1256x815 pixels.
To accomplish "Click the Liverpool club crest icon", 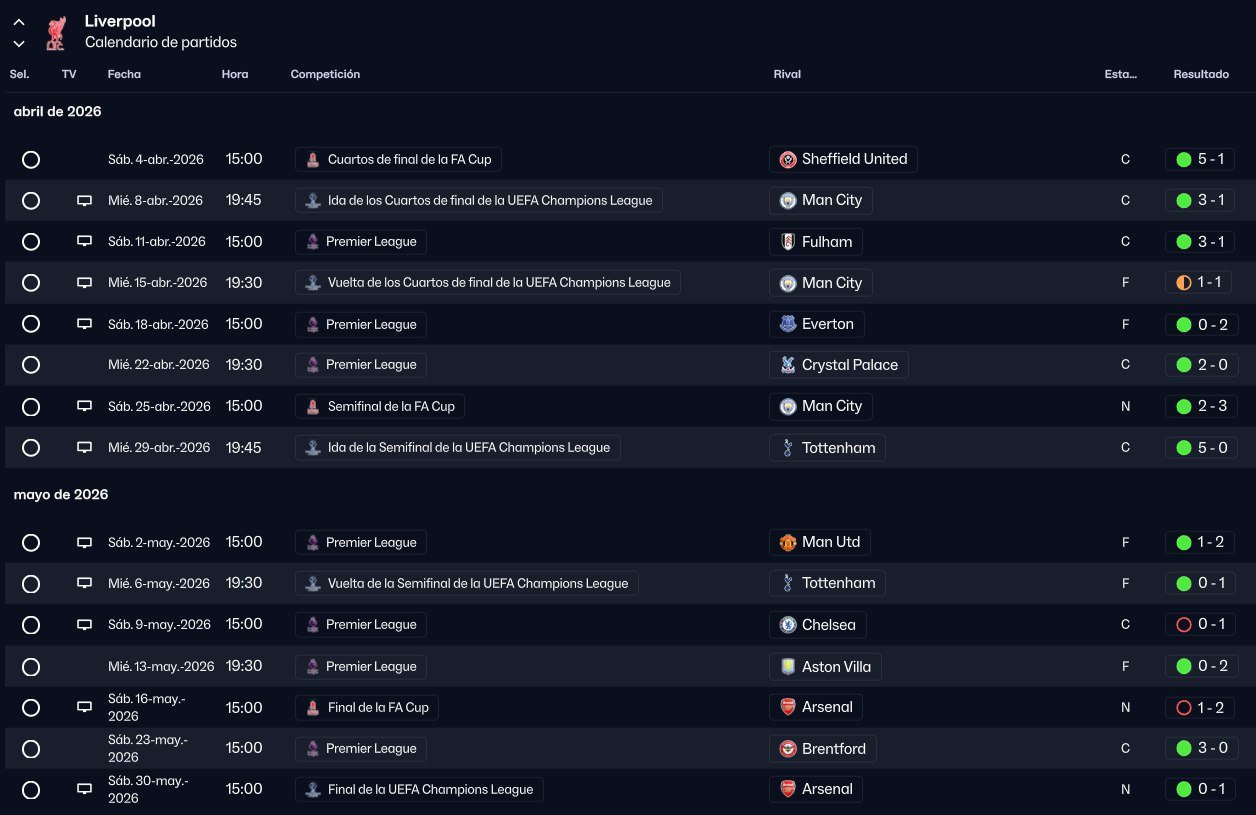I will [56, 32].
